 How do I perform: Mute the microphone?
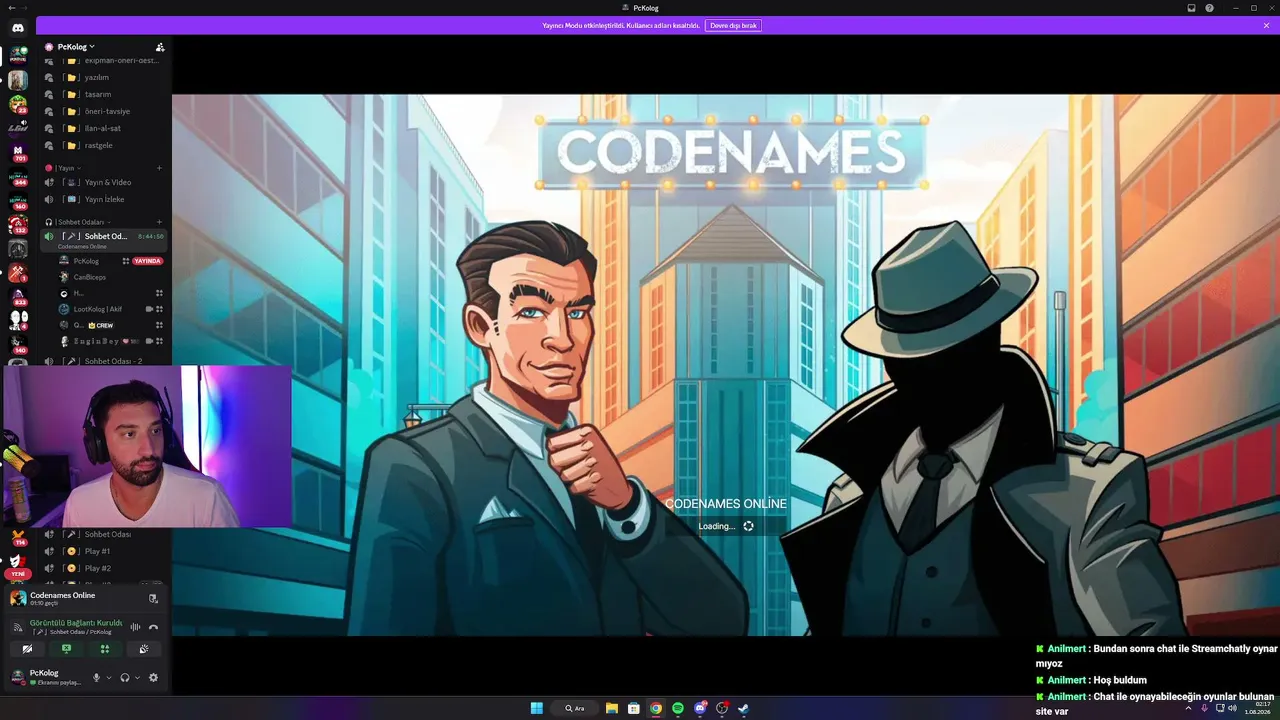(x=97, y=677)
